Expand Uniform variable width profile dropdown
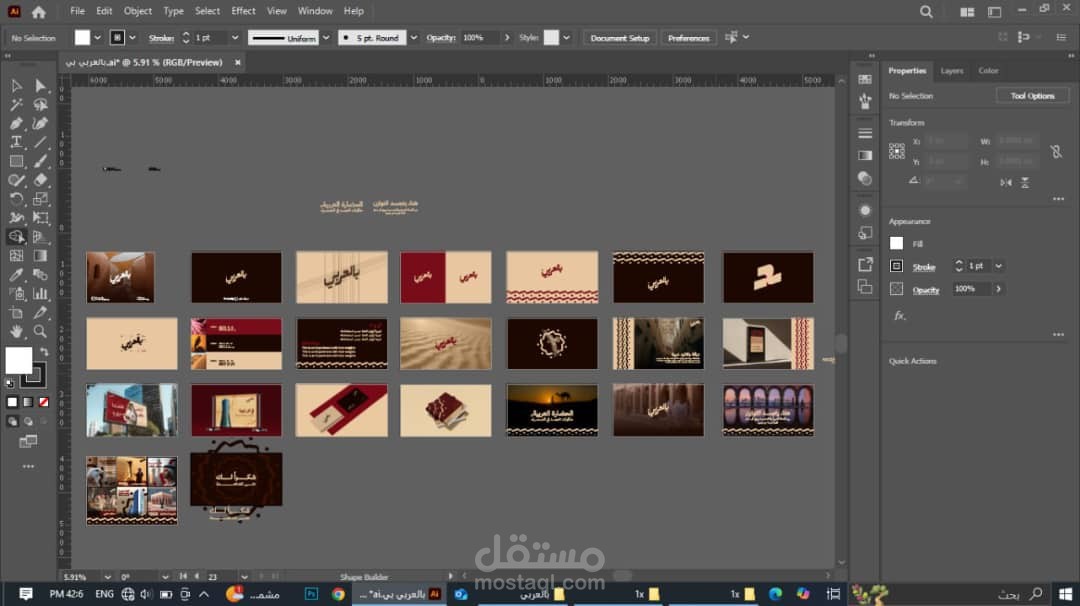Viewport: 1080px width, 606px height. pos(326,38)
